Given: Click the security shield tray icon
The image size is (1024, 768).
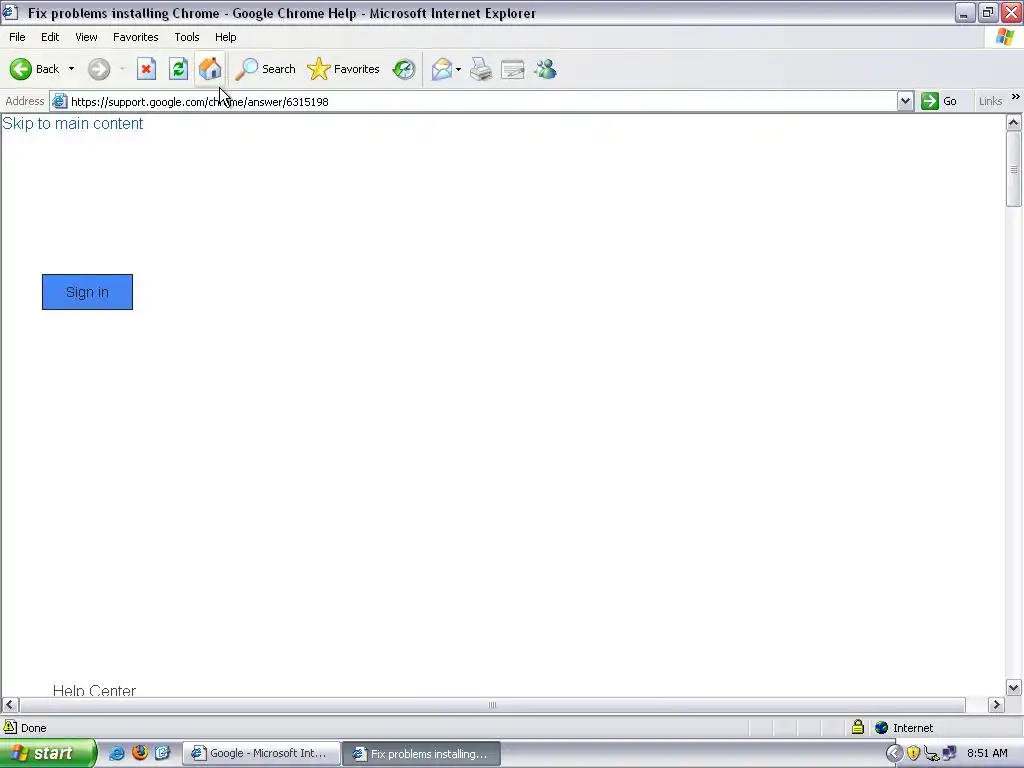Looking at the screenshot, I should (x=913, y=754).
